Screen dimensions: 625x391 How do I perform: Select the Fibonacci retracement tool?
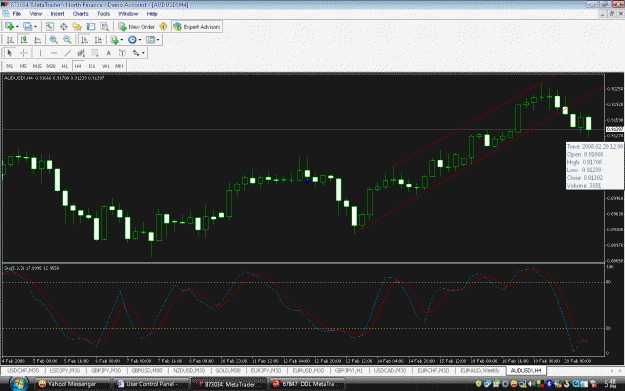tap(95, 53)
